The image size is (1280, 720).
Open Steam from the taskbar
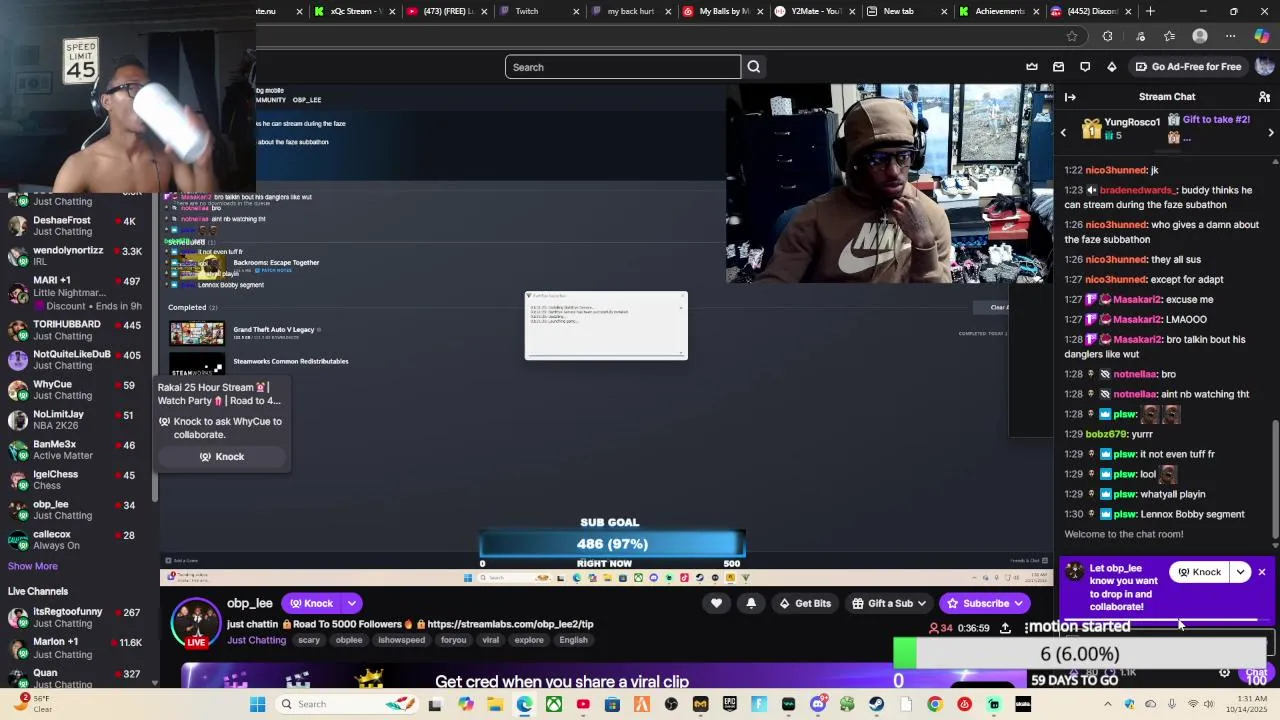click(876, 704)
